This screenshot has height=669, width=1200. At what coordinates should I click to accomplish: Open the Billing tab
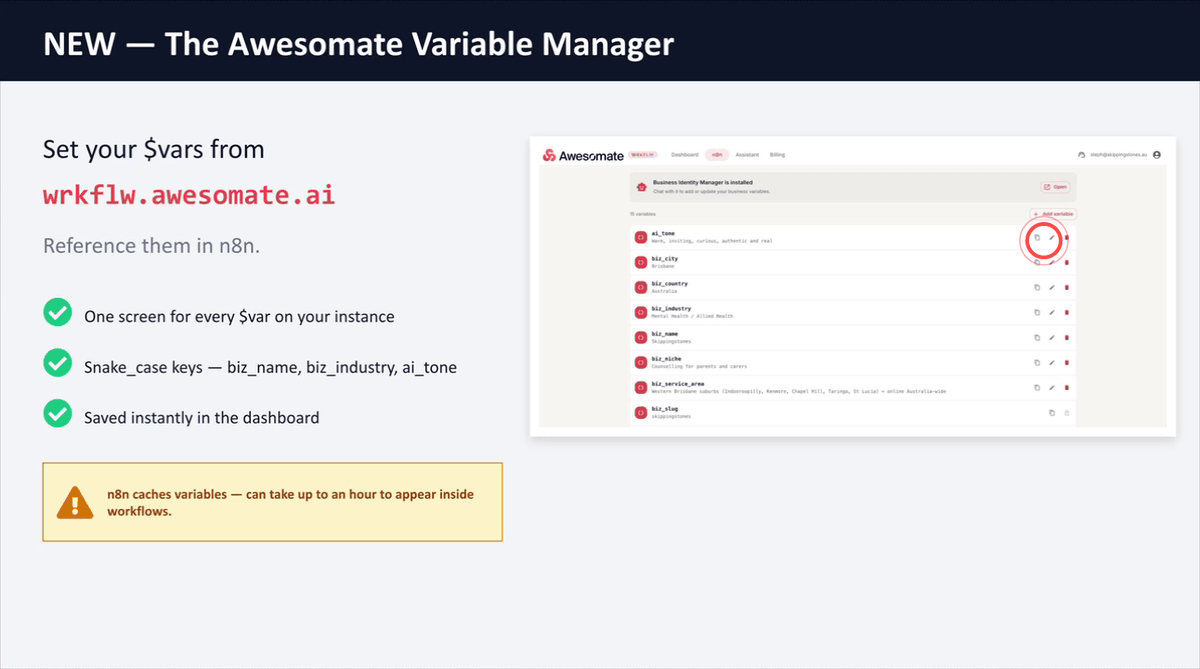coord(777,155)
